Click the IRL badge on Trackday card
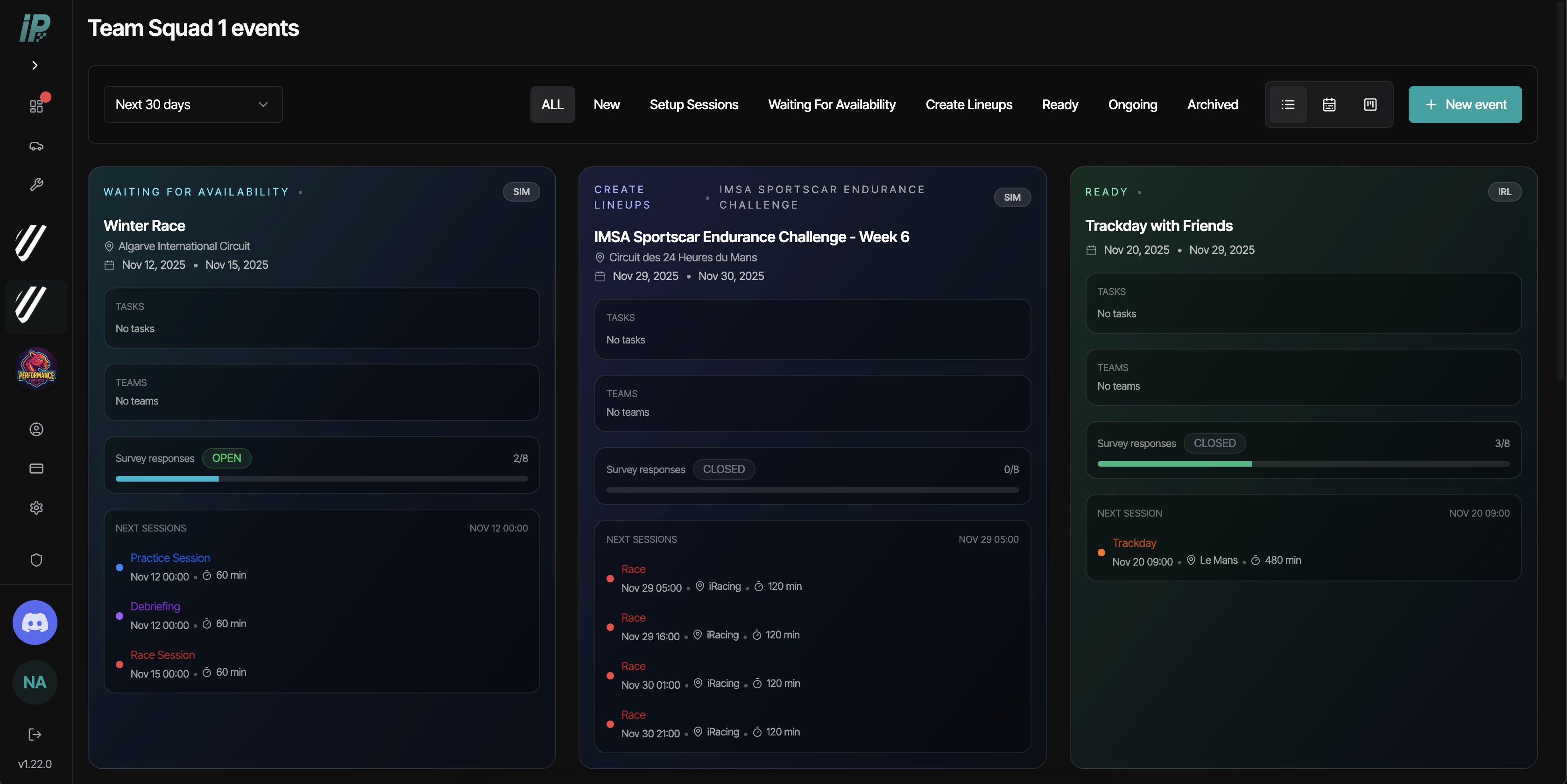The height and width of the screenshot is (784, 1567). tap(1504, 191)
